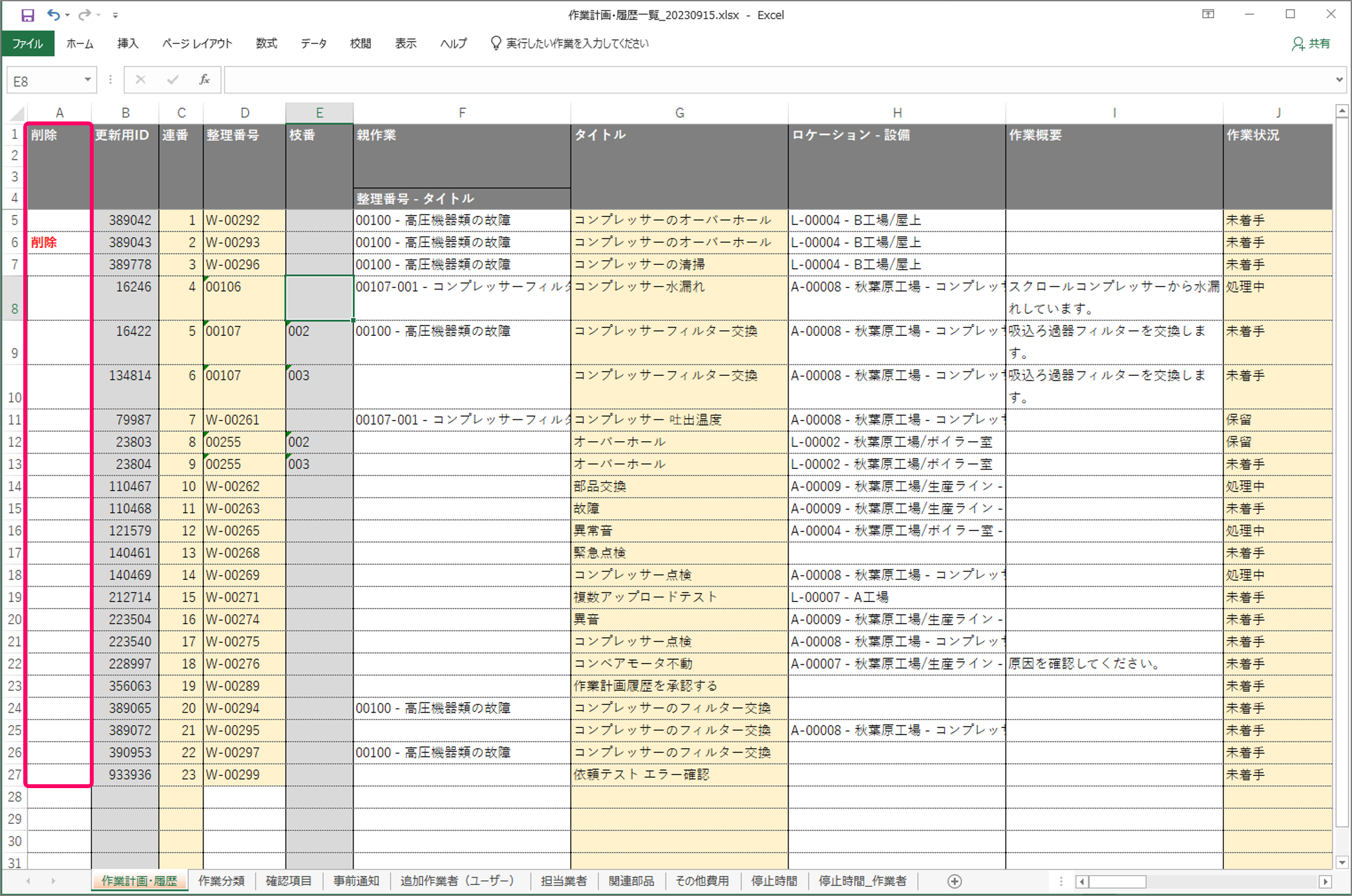This screenshot has width=1352, height=896.
Task: Click the cancel X icon in formula bar
Action: [x=140, y=80]
